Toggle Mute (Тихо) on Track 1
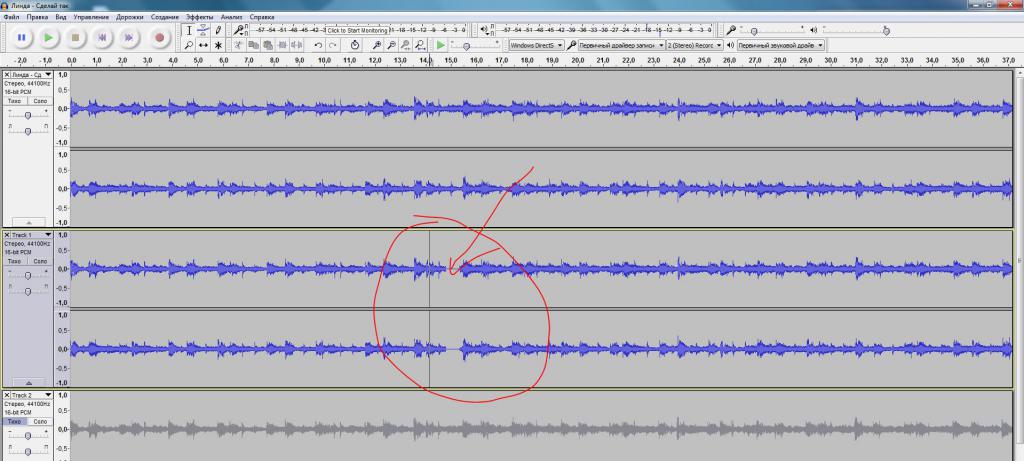 [x=14, y=261]
